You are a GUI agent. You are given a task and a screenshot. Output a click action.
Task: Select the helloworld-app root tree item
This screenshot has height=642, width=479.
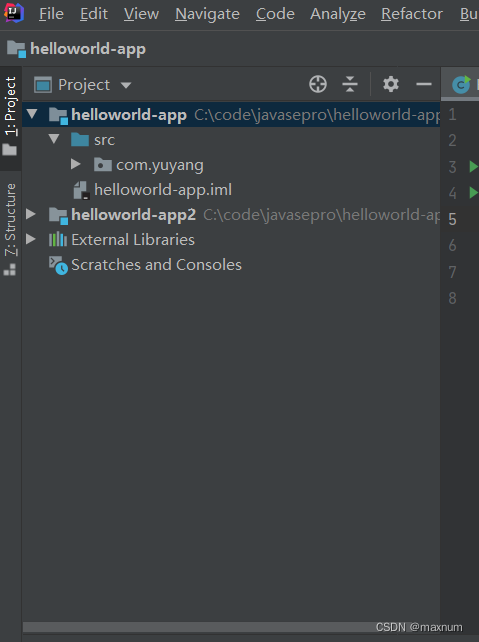231,115
